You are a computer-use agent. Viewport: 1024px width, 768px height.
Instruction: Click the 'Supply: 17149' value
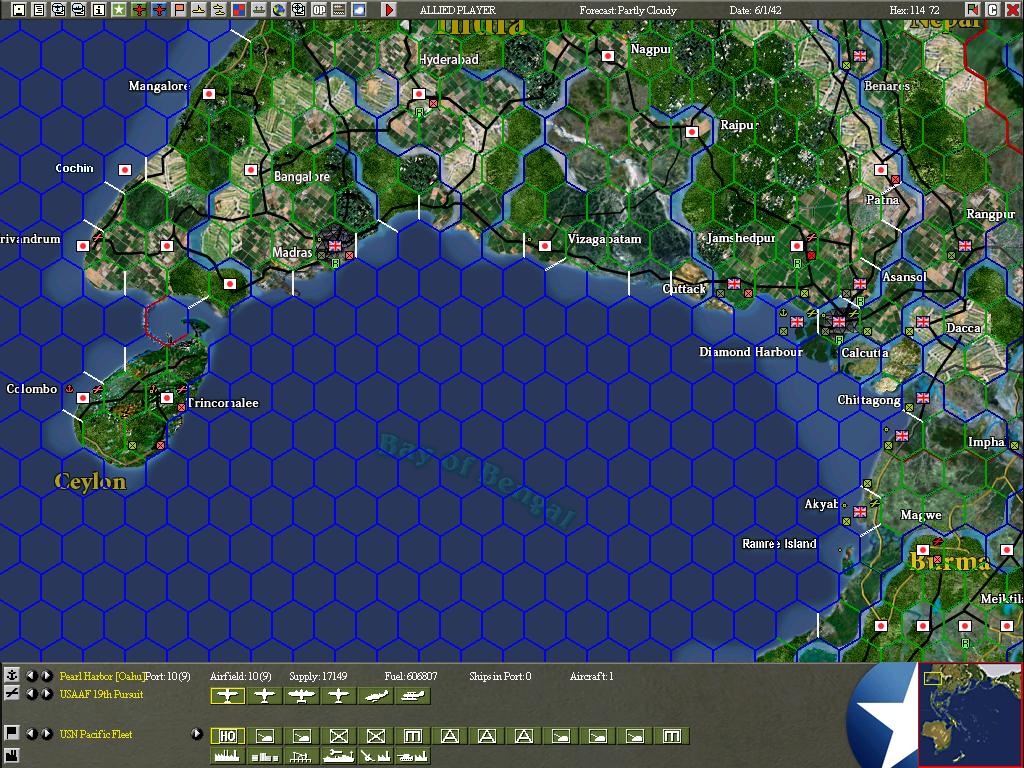coord(318,676)
